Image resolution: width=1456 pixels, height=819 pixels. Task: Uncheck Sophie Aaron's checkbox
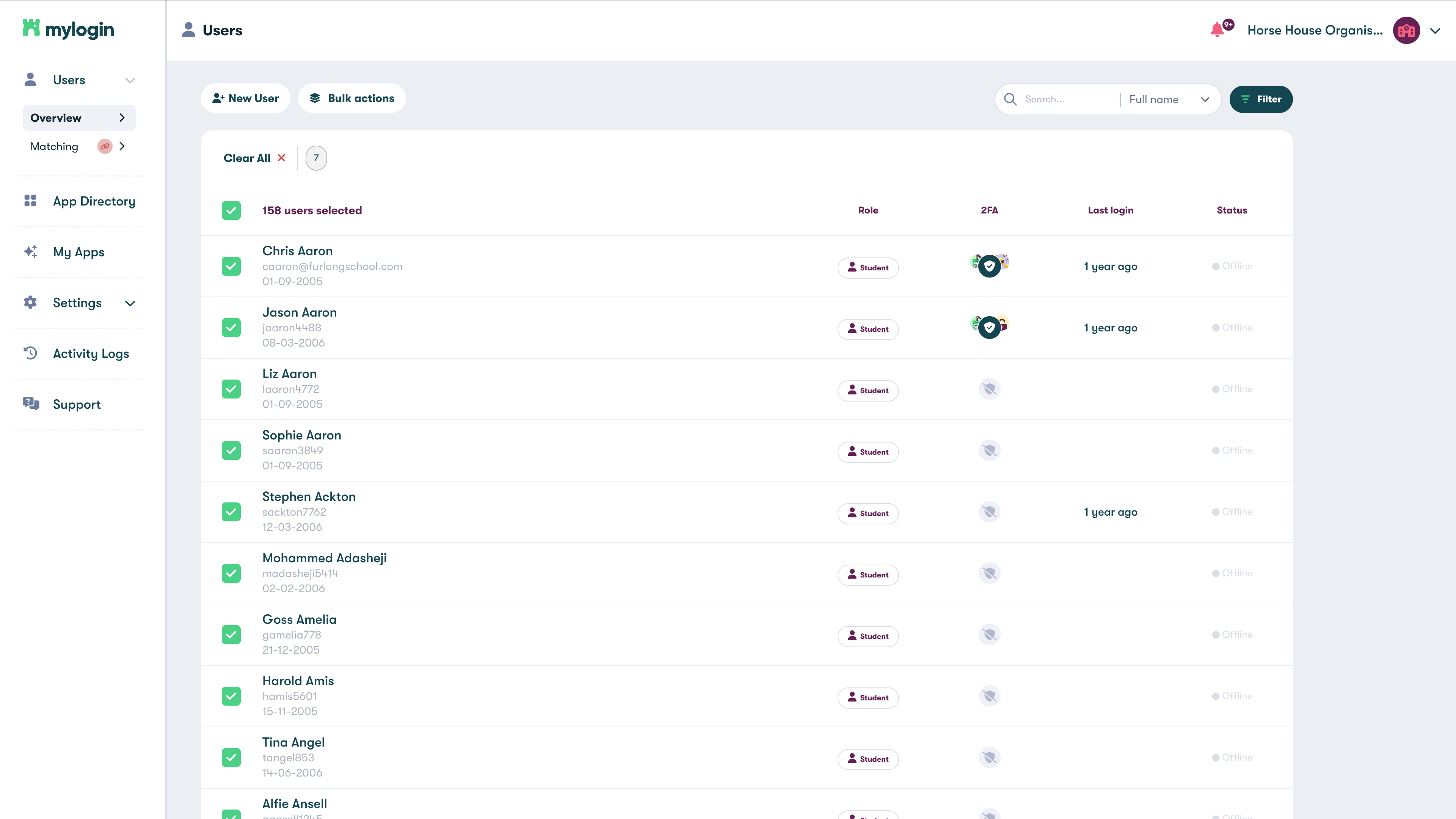click(x=231, y=450)
